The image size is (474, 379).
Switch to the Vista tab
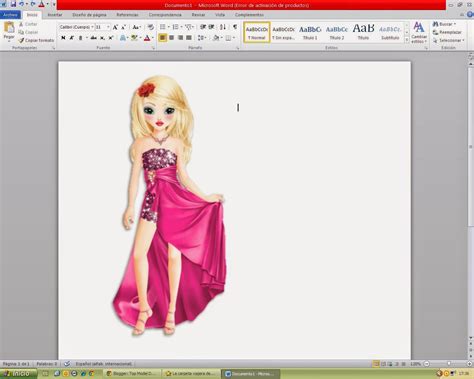pos(220,15)
